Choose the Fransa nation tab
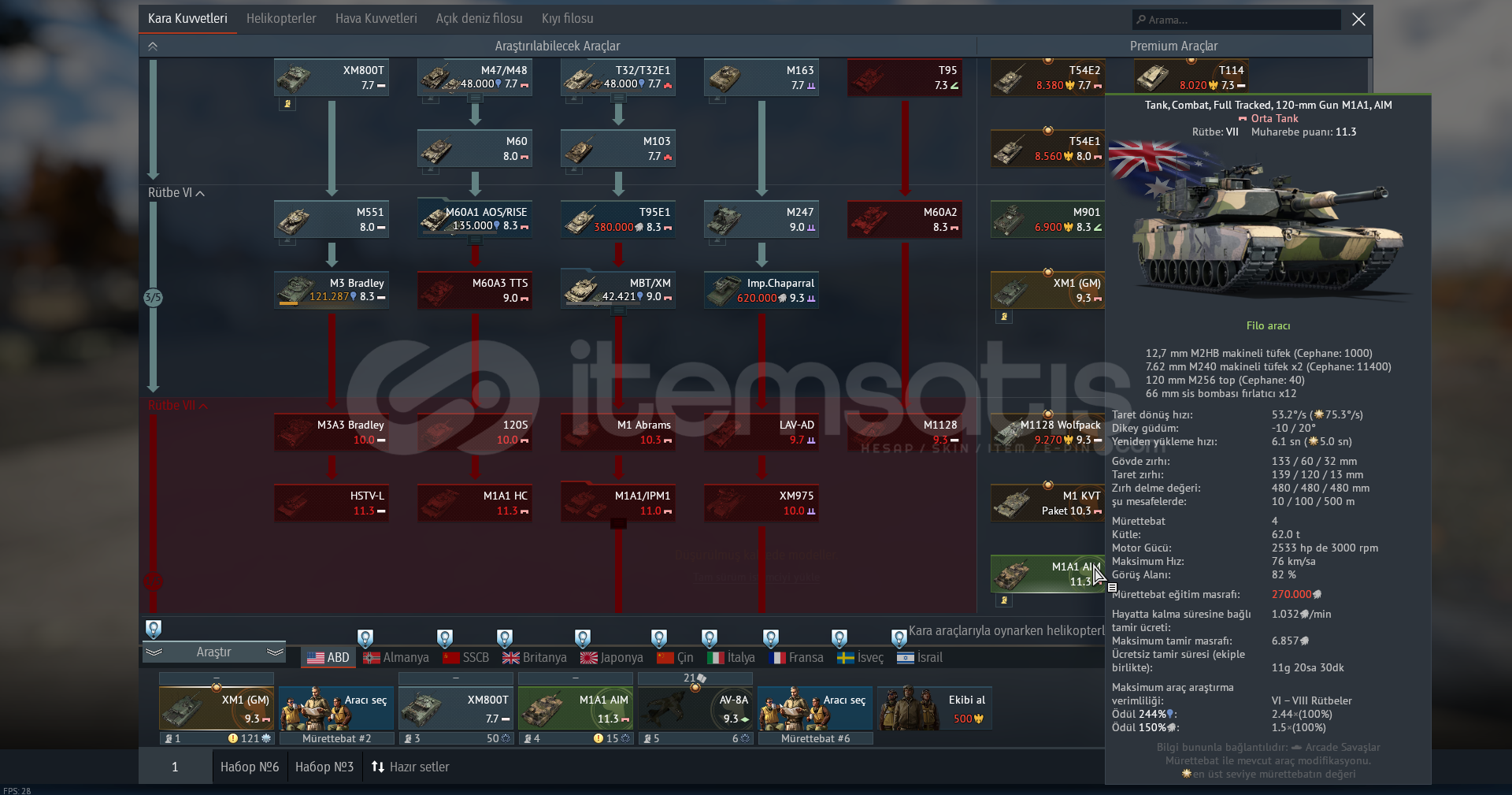This screenshot has width=1512, height=795. (x=796, y=657)
